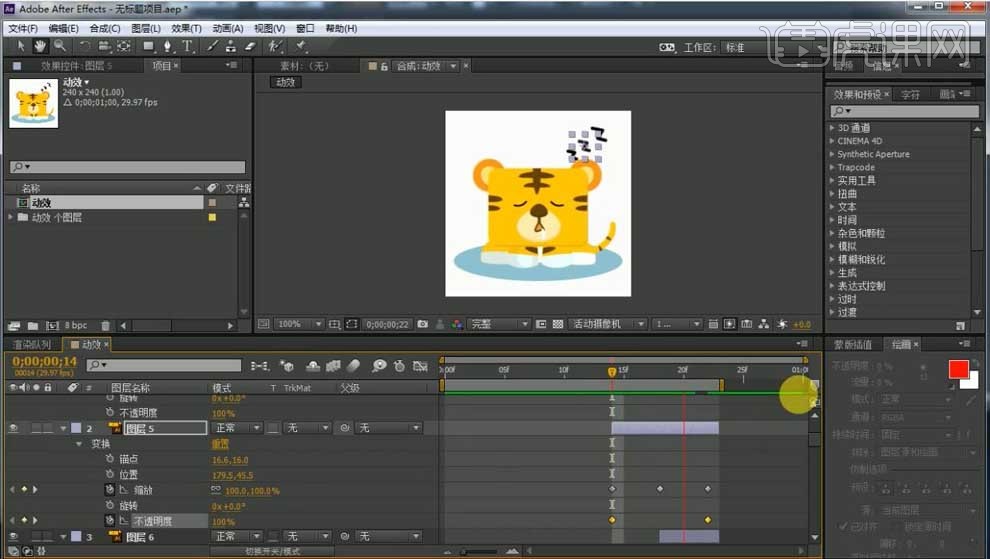Expand the 3D 通道 effects category
This screenshot has width=990, height=559.
pos(832,128)
